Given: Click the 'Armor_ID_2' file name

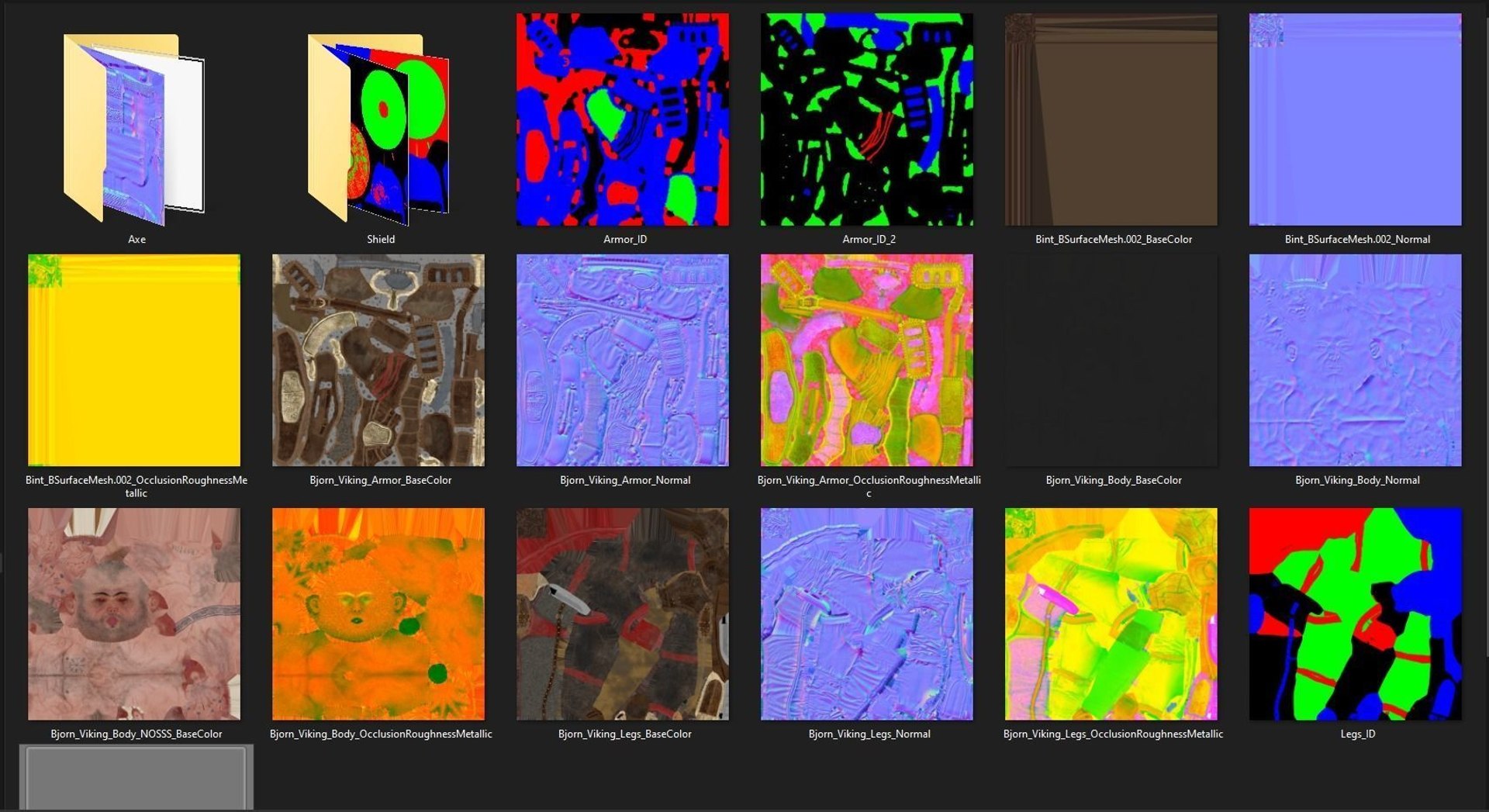Looking at the screenshot, I should coord(869,240).
